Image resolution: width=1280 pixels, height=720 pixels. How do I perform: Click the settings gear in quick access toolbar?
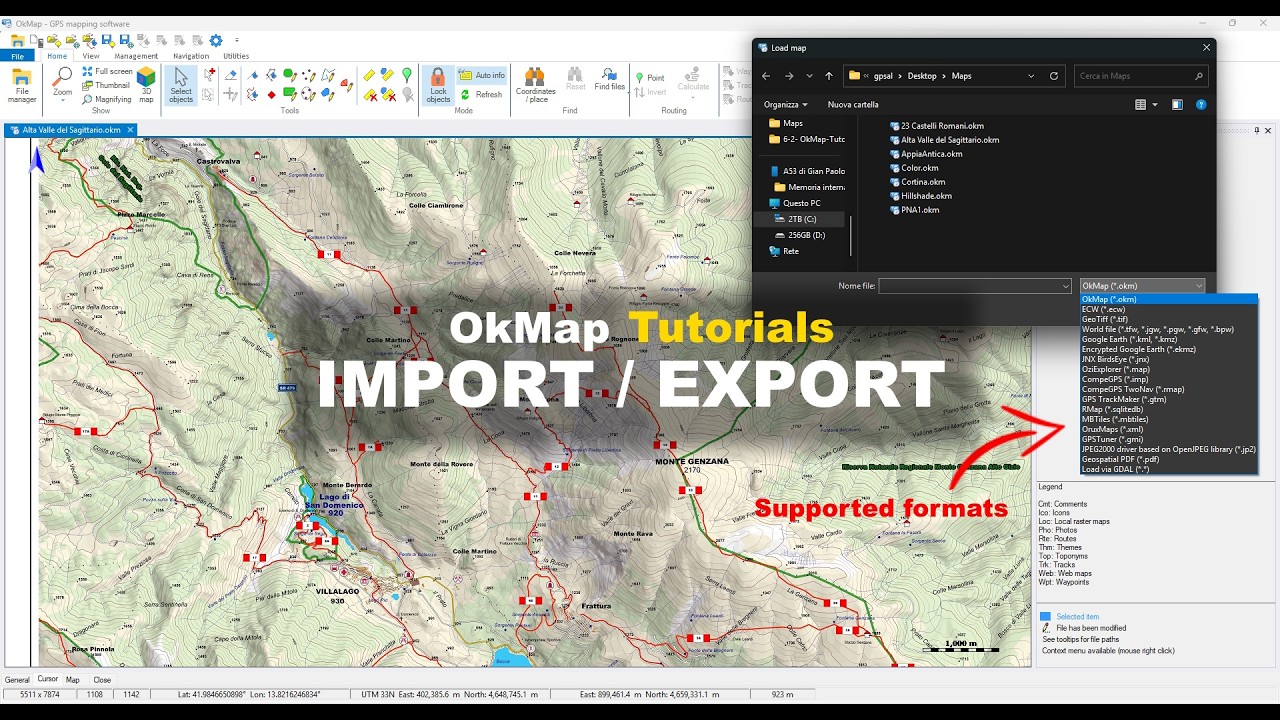coord(215,40)
